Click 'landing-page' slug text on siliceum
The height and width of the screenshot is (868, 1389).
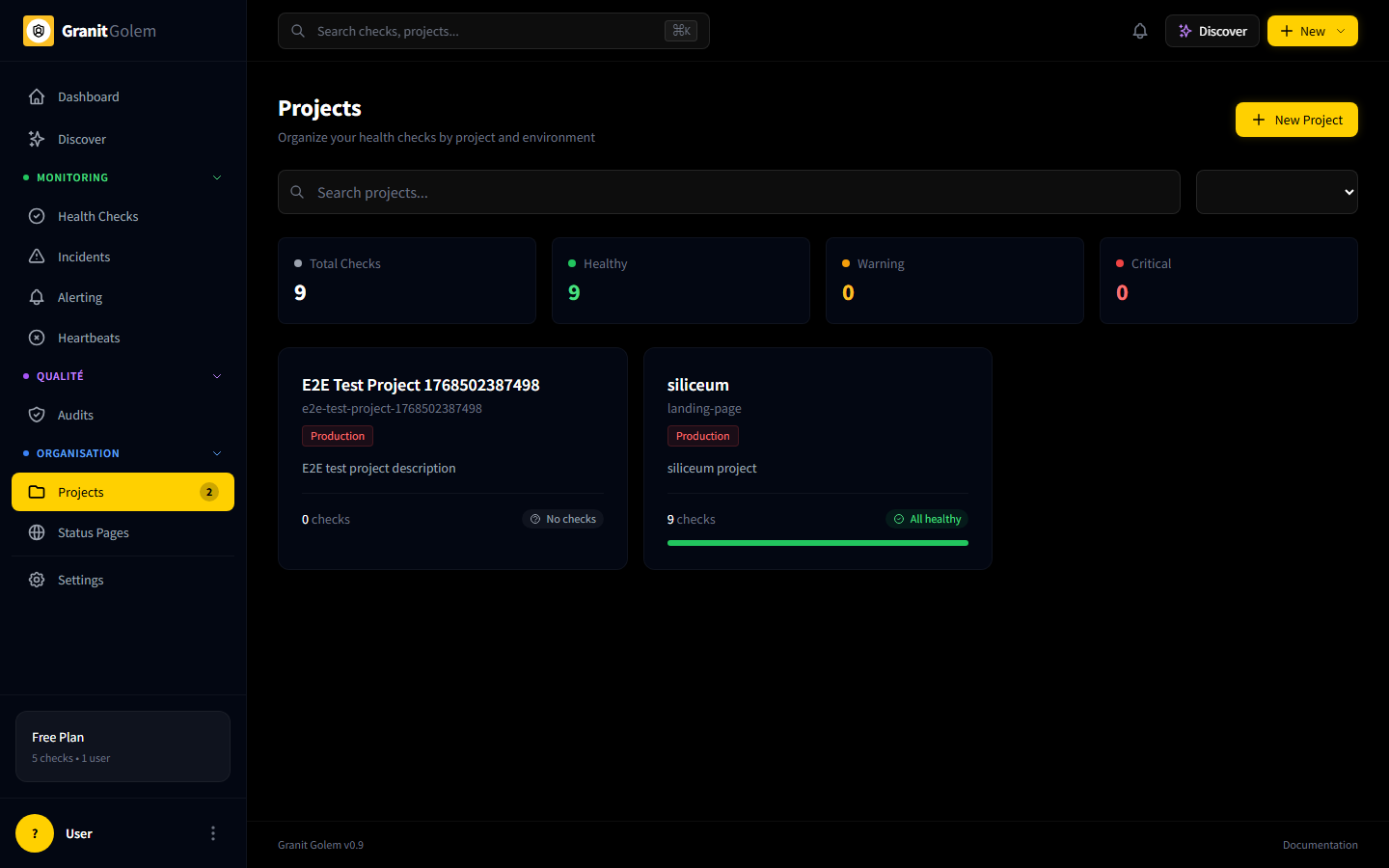(704, 408)
